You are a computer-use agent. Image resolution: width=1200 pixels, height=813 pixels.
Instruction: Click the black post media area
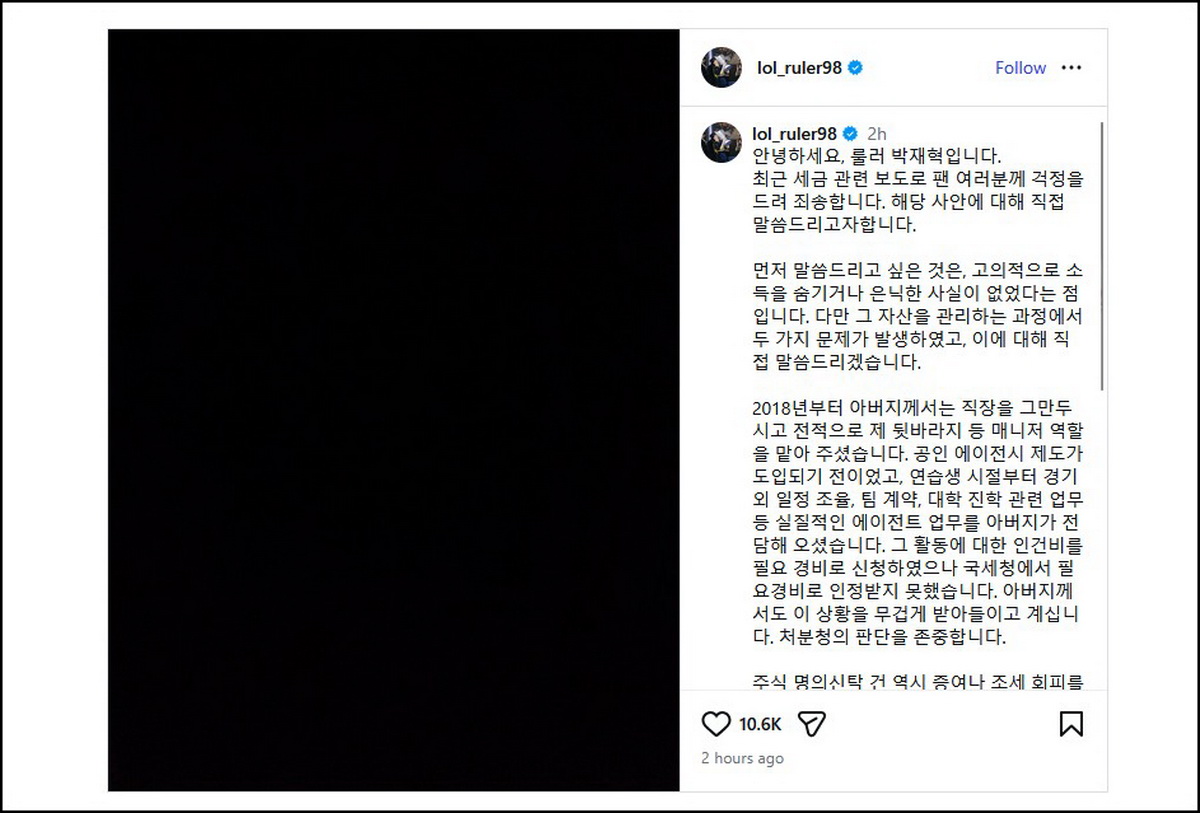coord(394,410)
